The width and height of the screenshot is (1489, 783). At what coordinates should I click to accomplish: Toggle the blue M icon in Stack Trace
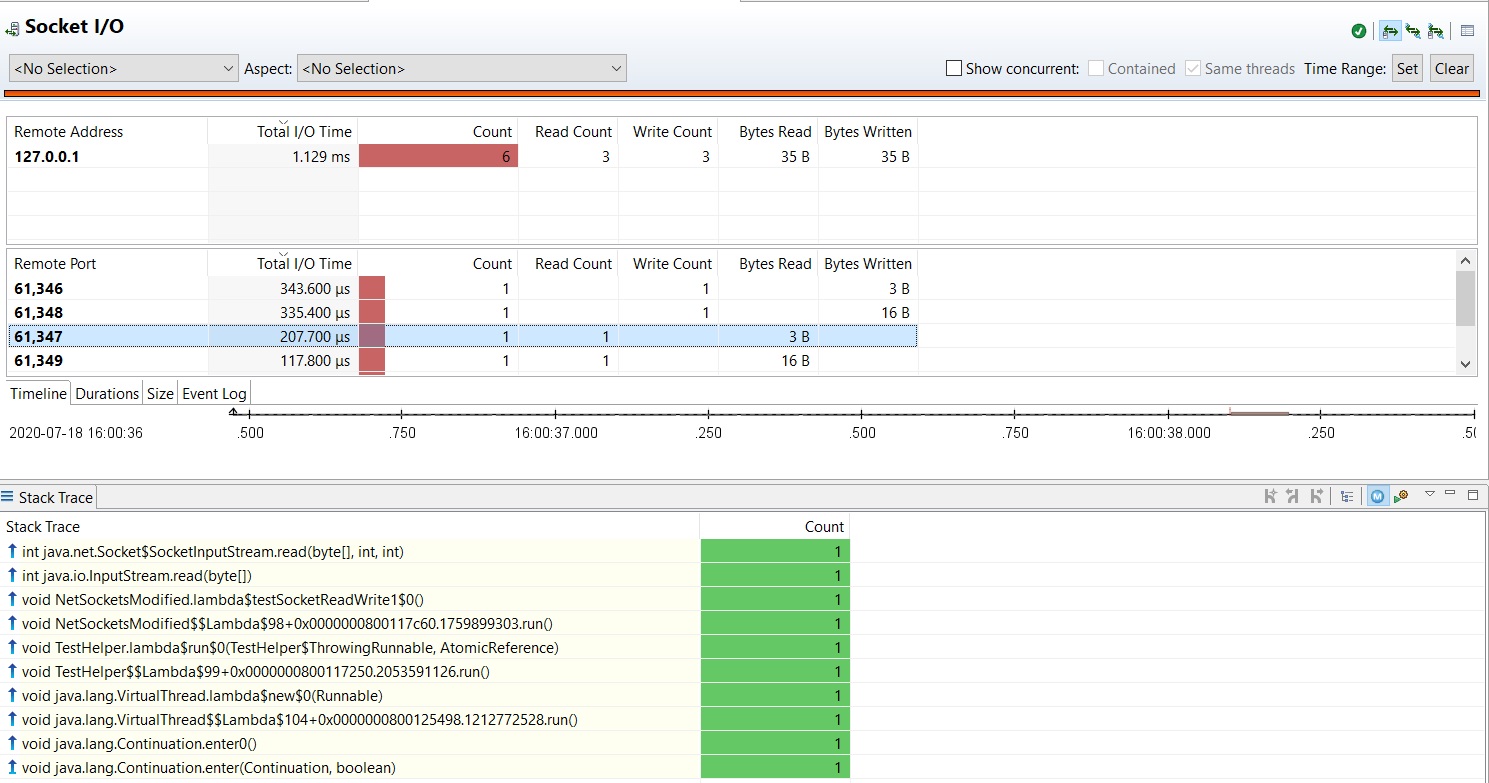pyautogui.click(x=1377, y=496)
